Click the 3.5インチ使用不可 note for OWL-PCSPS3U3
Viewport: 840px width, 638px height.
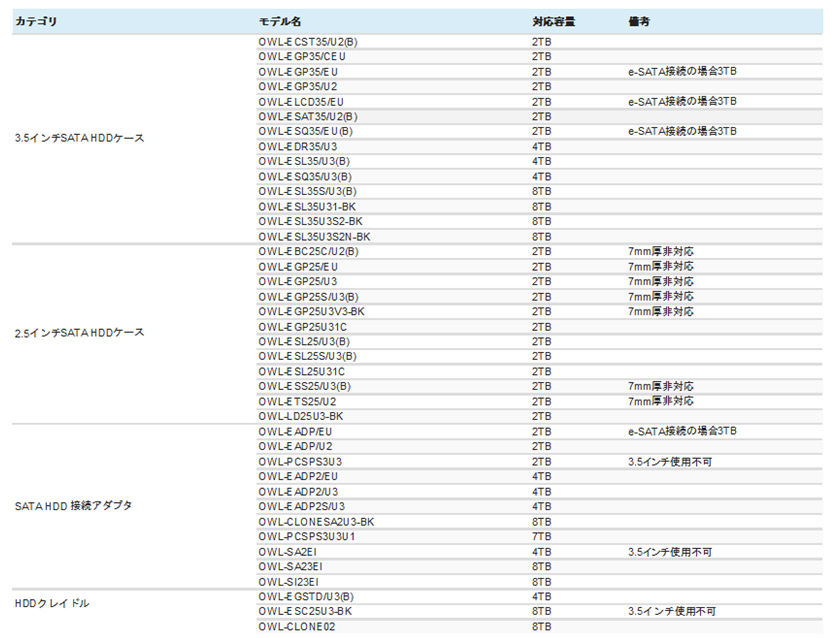pos(670,462)
